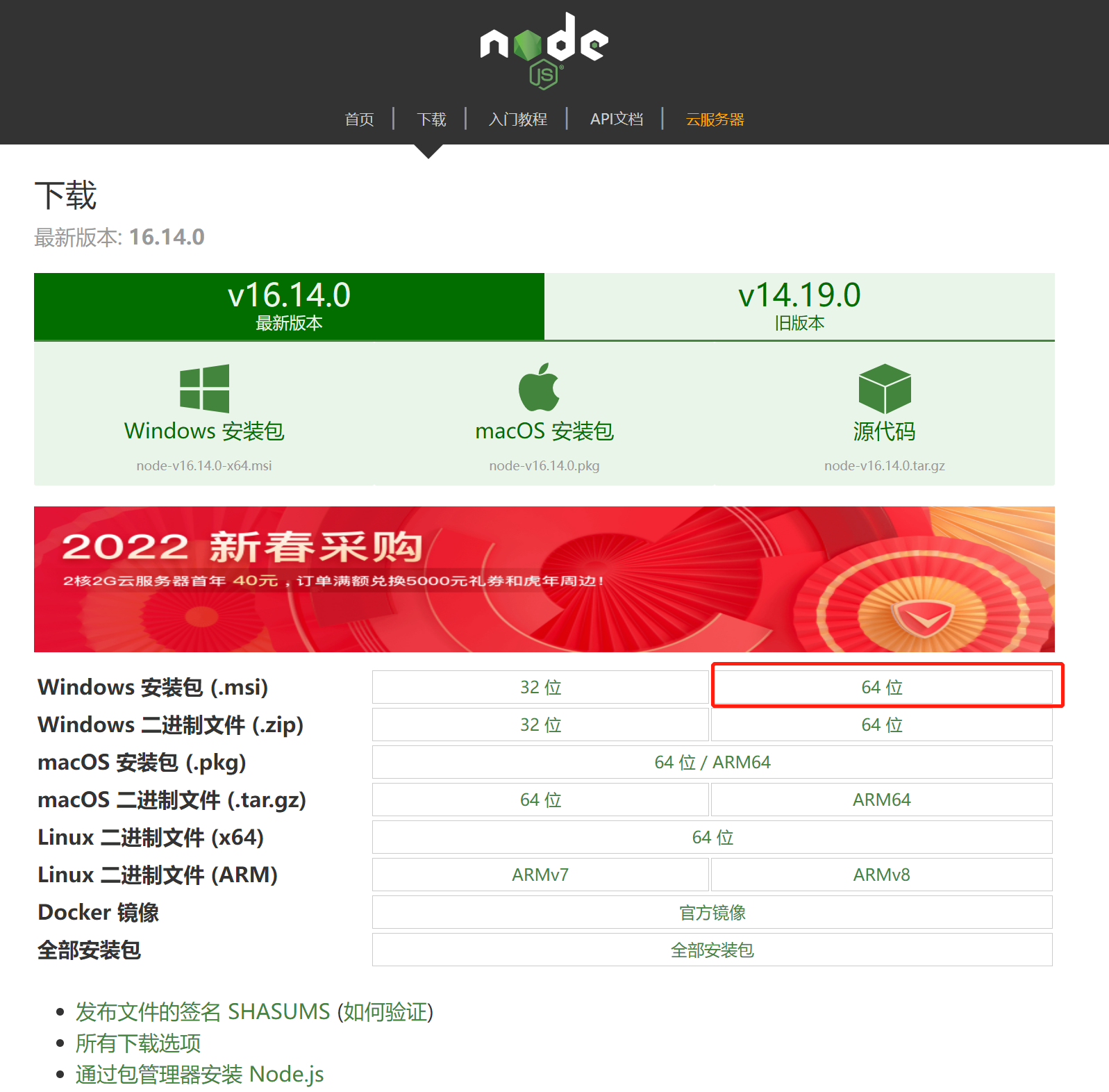Open the 2022 新春采购 banner ad
The width and height of the screenshot is (1109, 1092).
point(544,579)
